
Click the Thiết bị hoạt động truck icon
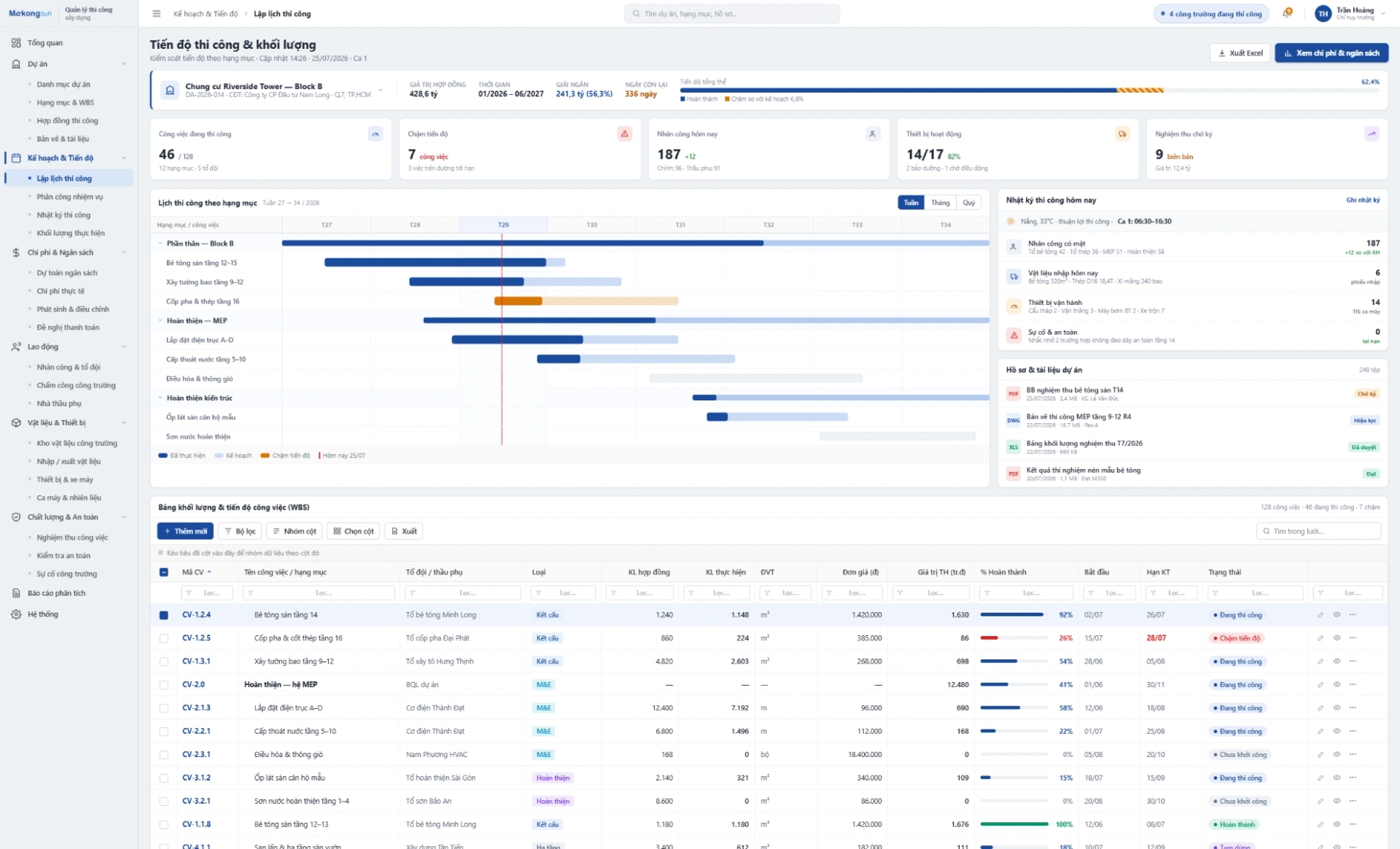1122,133
